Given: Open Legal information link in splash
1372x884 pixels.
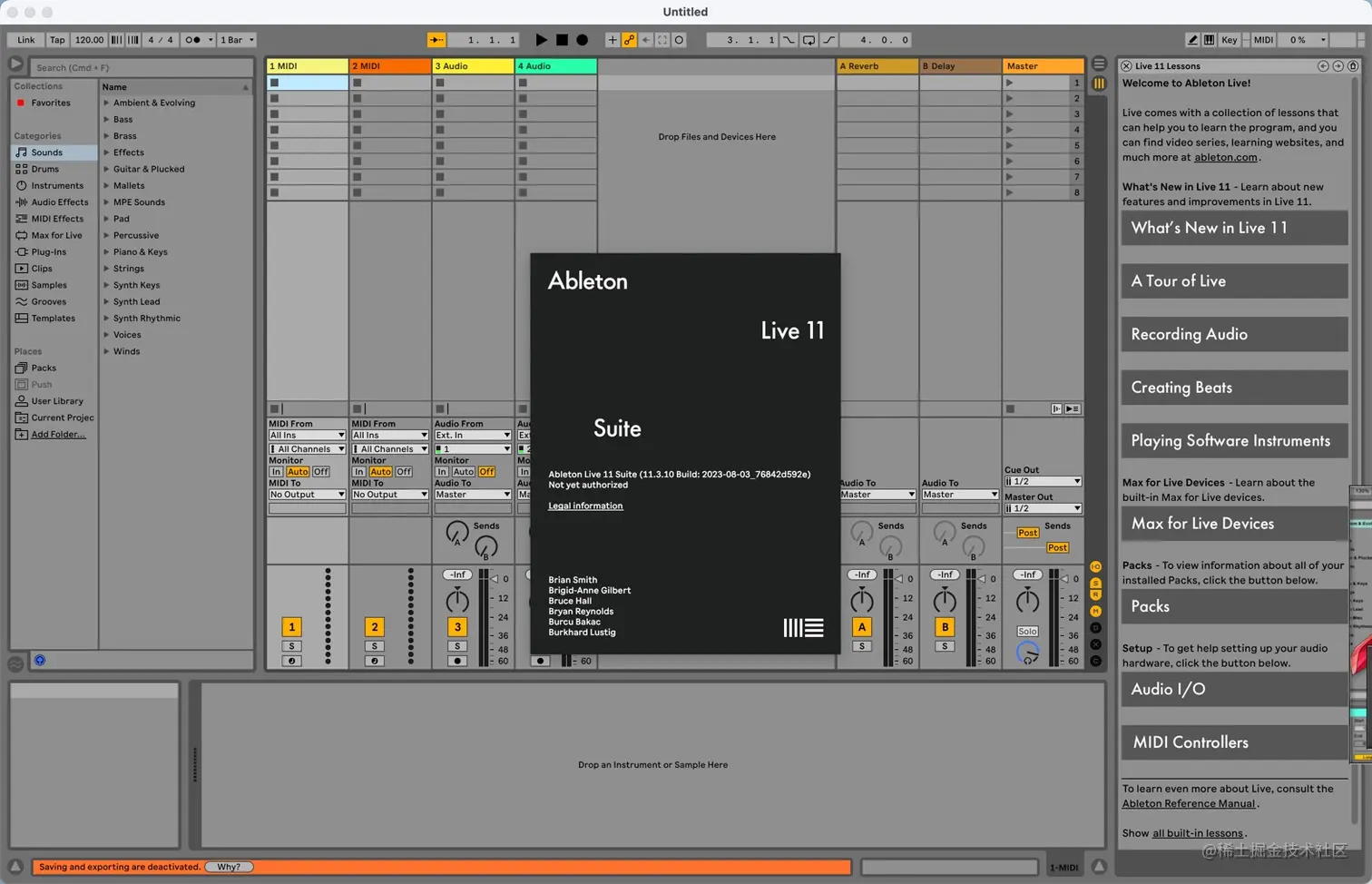Looking at the screenshot, I should pyautogui.click(x=585, y=506).
